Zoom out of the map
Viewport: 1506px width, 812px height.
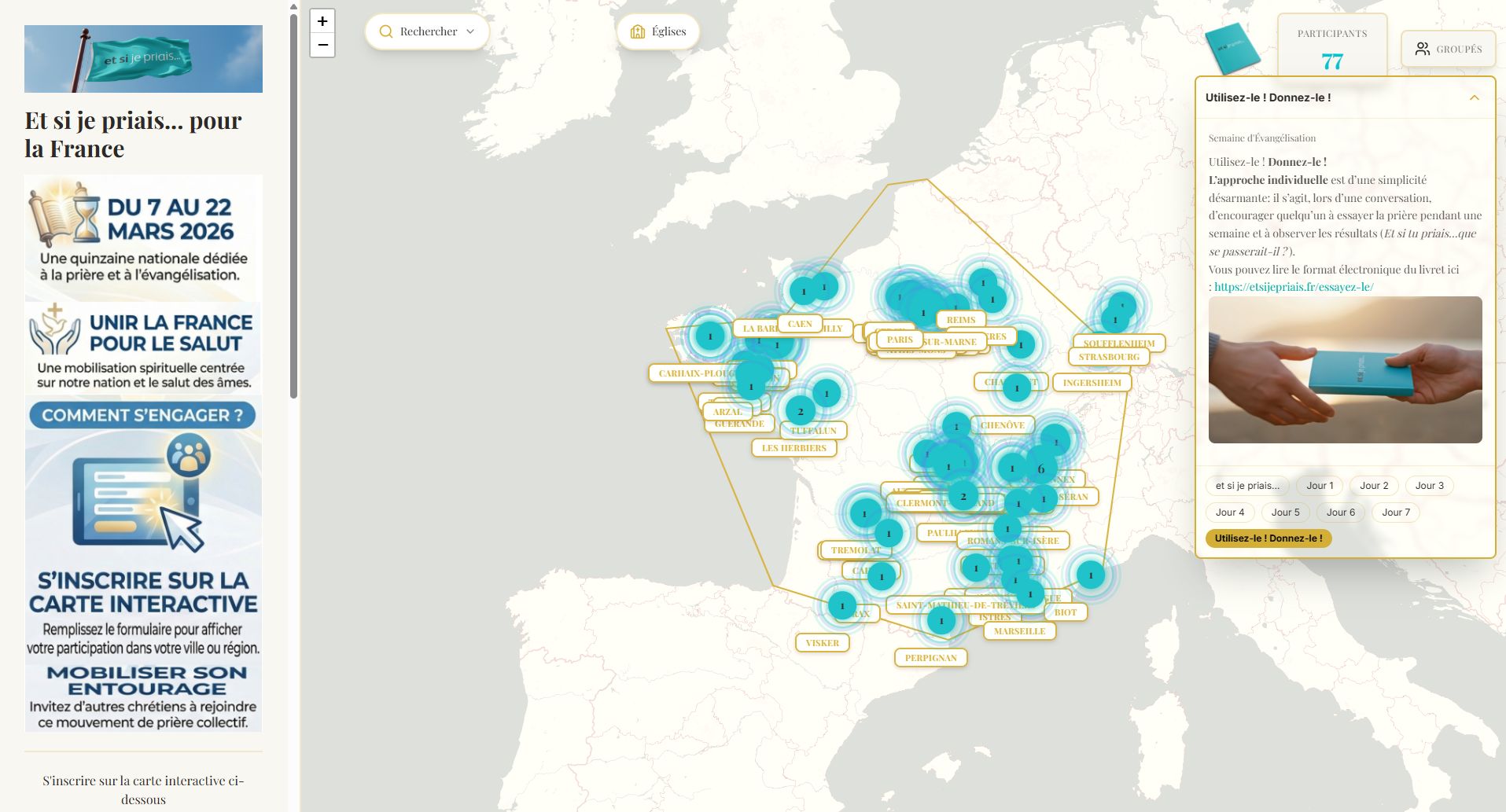point(322,46)
